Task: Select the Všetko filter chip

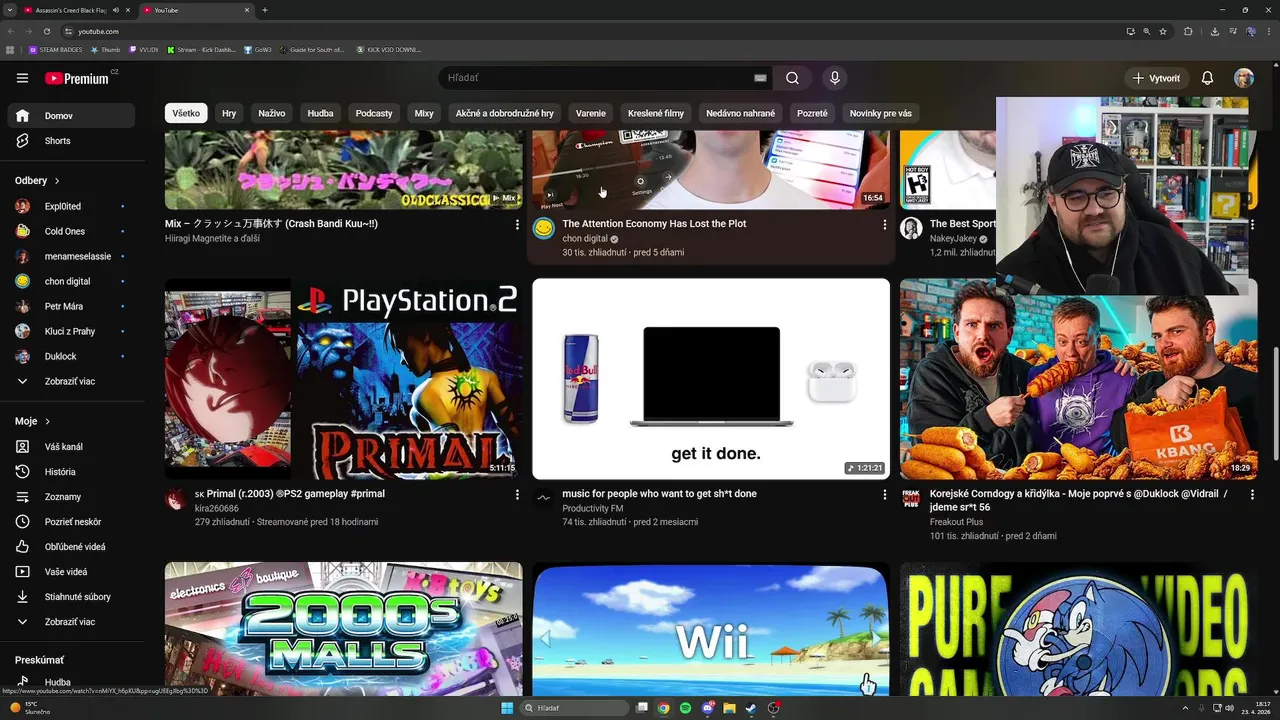Action: click(186, 113)
